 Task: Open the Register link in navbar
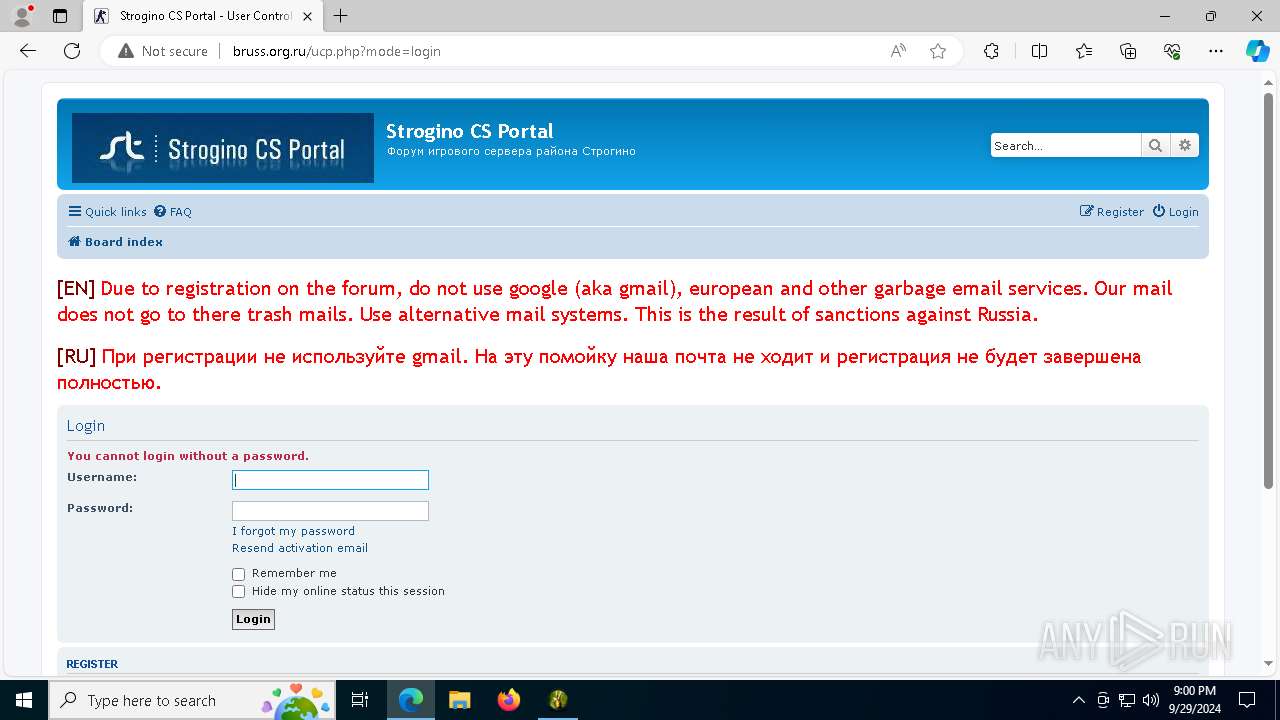(1112, 212)
